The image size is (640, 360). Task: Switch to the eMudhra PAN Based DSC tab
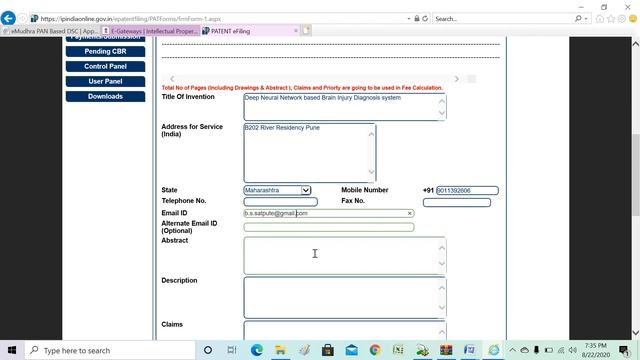pos(50,31)
